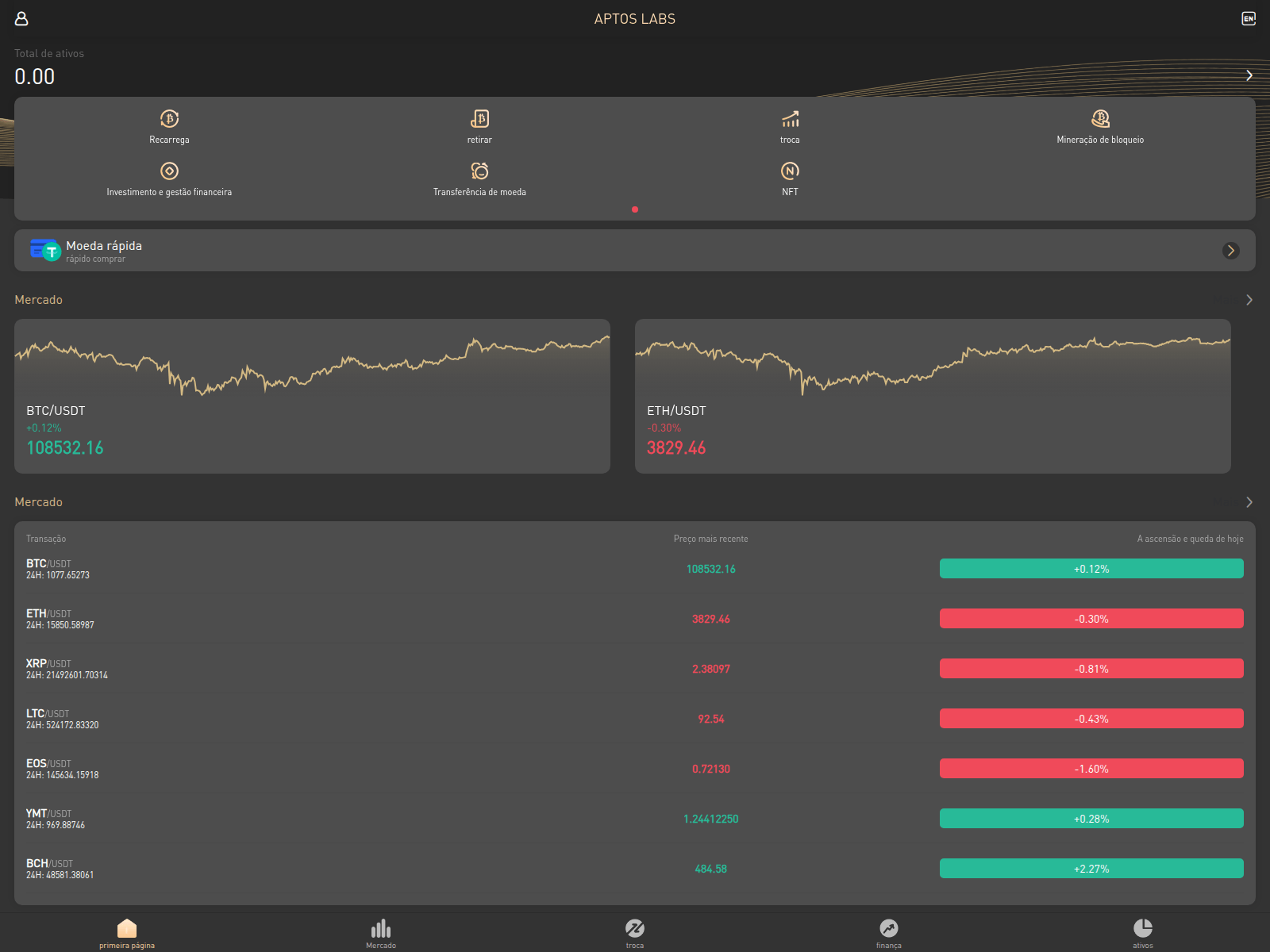Viewport: 1270px width, 952px height.
Task: Open the user profile icon
Action: [21, 18]
